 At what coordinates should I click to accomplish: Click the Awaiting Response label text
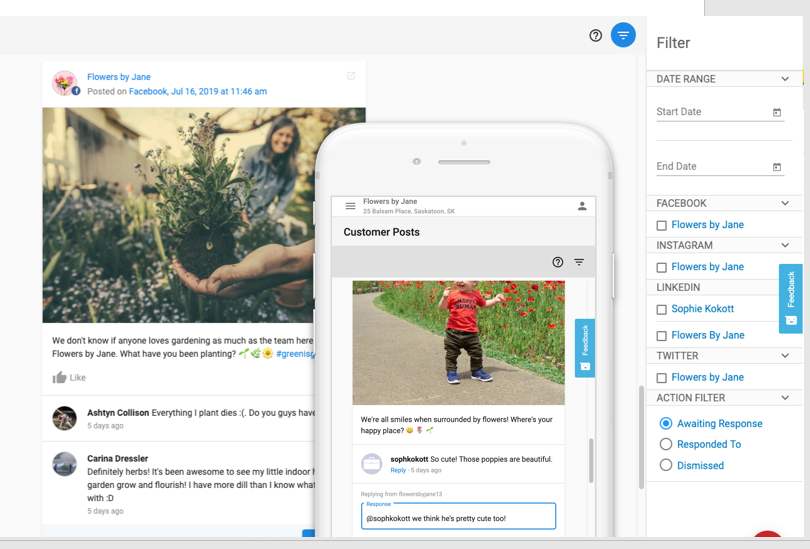(x=720, y=423)
